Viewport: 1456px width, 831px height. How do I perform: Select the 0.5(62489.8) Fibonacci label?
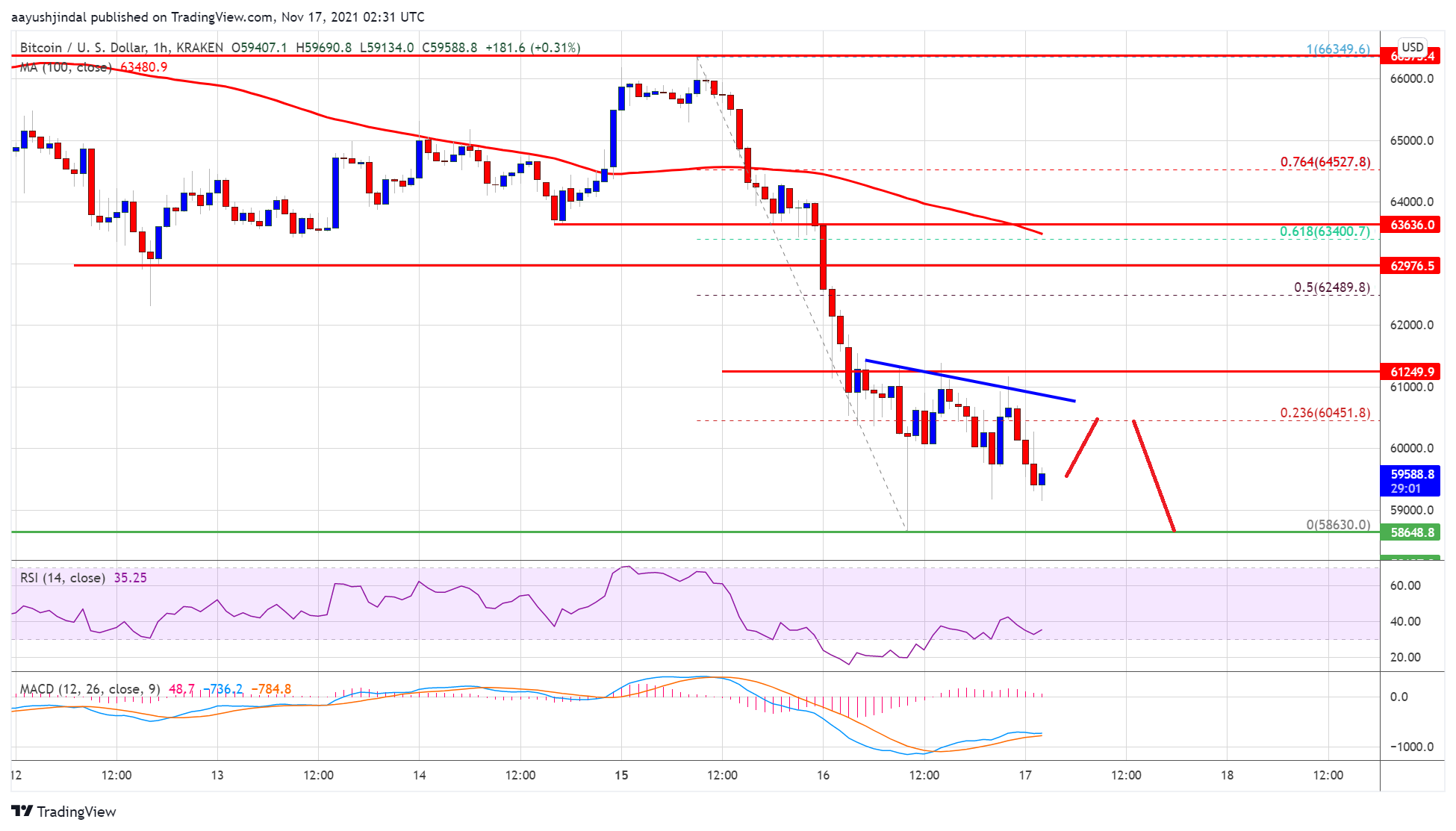point(1331,287)
